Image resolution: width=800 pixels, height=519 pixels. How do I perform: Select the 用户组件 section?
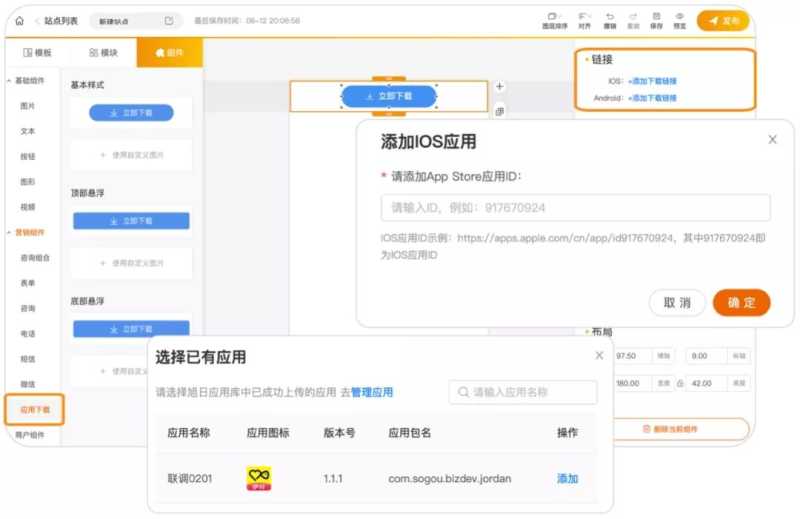pos(30,435)
